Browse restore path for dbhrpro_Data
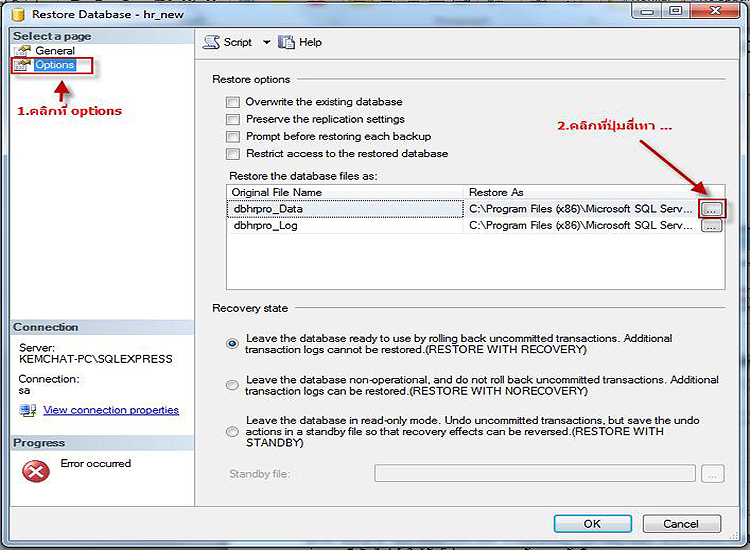Screen dimensions: 750x550 pos(711,209)
